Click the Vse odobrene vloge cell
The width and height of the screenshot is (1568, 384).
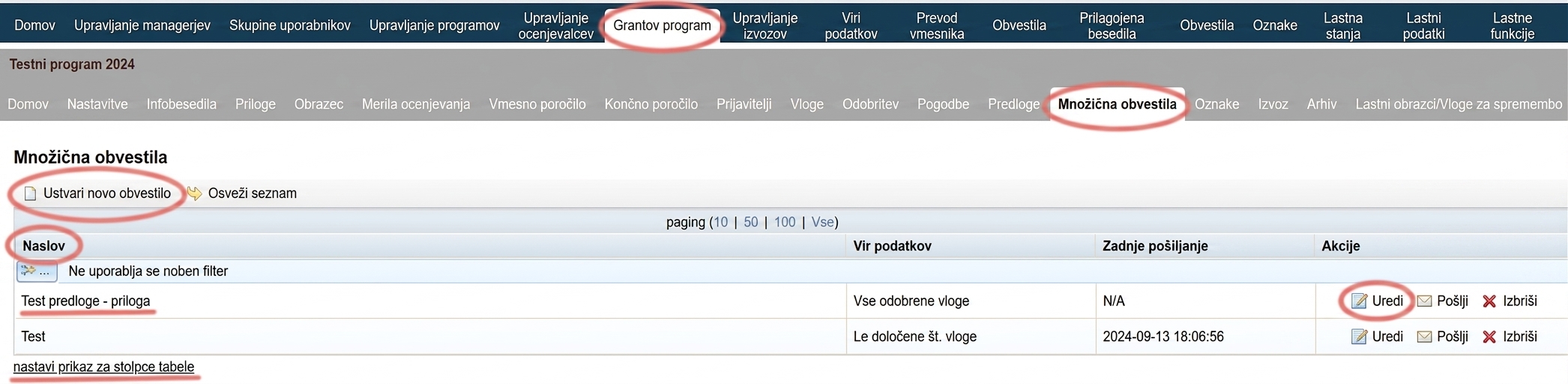tap(911, 301)
